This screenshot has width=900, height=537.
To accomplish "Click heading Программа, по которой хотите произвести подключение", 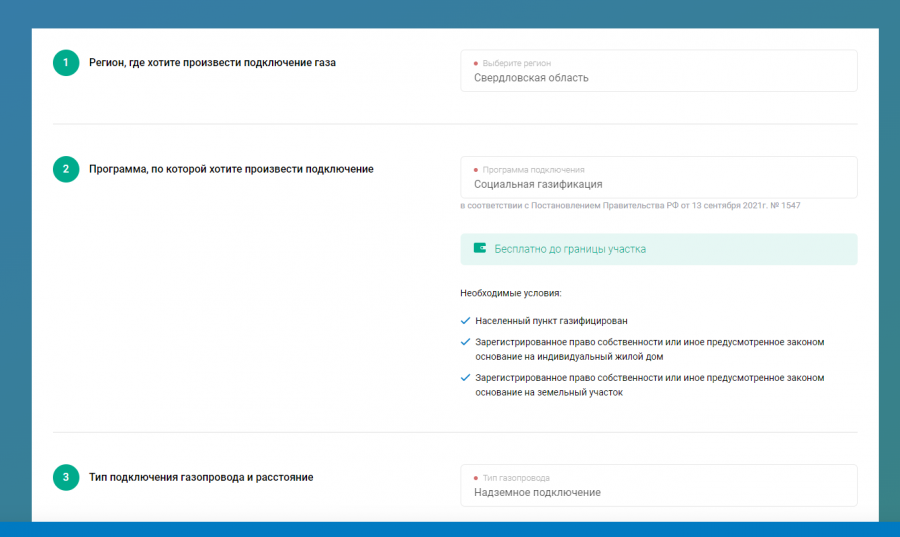I will click(231, 169).
